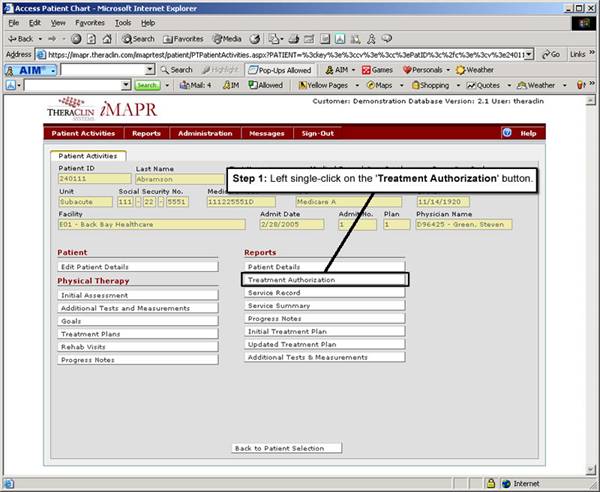
Task: Open the Favorites toolbar button
Action: pyautogui.click(x=185, y=38)
